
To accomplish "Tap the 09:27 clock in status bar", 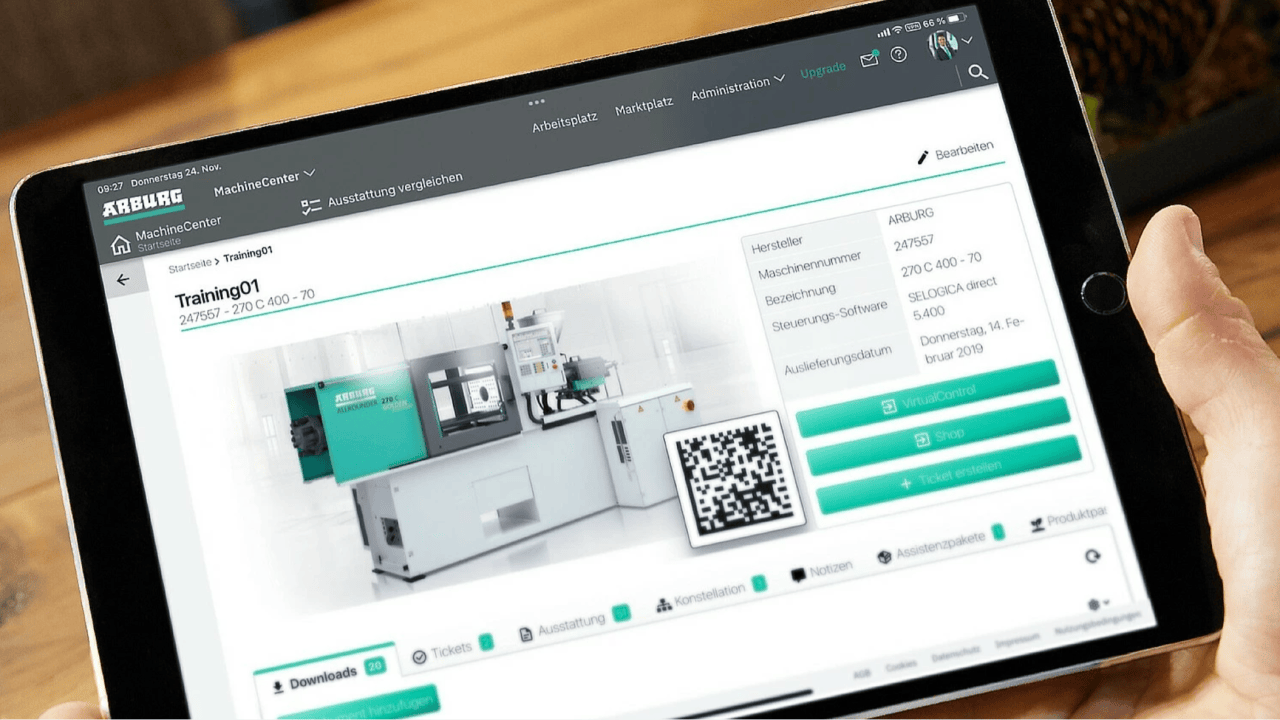I will point(110,188).
